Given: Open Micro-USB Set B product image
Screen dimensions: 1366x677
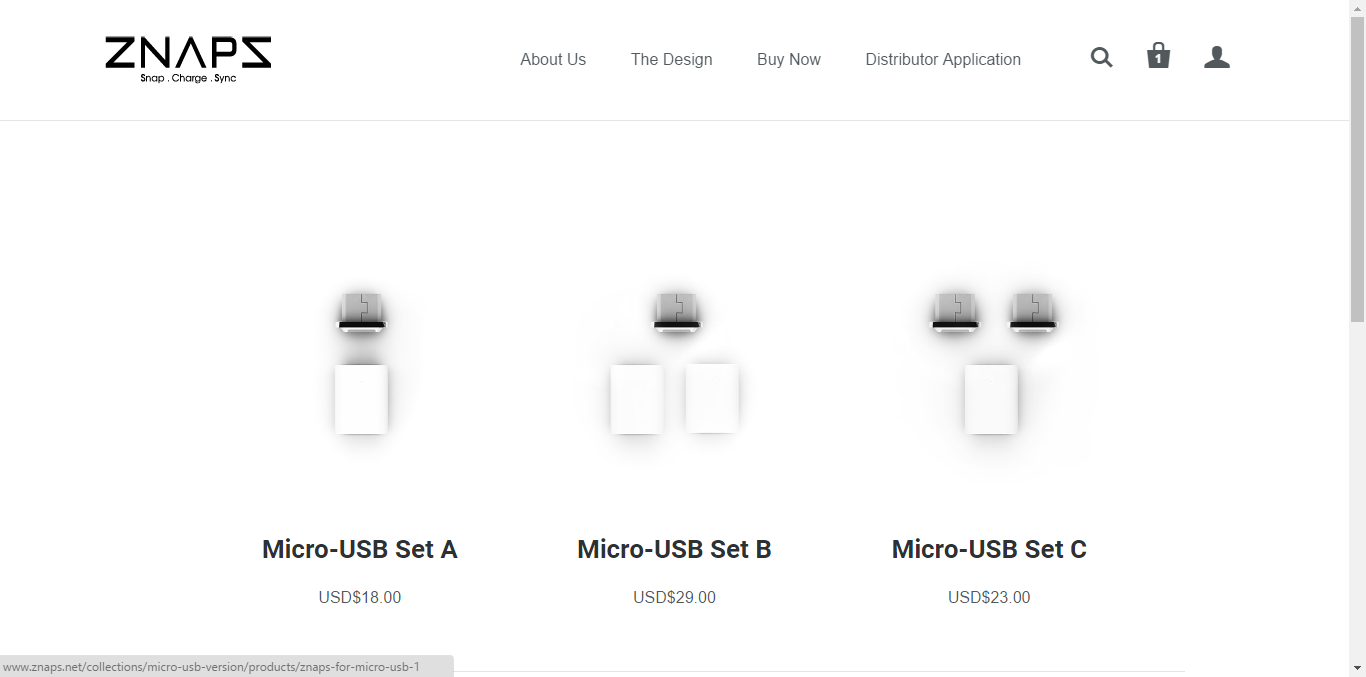Looking at the screenshot, I should tap(675, 364).
